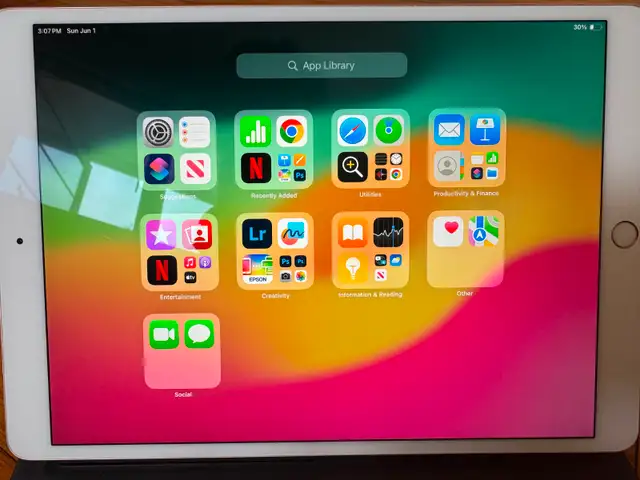
Task: Expand the Information & Reading small icon cluster
Action: click(389, 268)
